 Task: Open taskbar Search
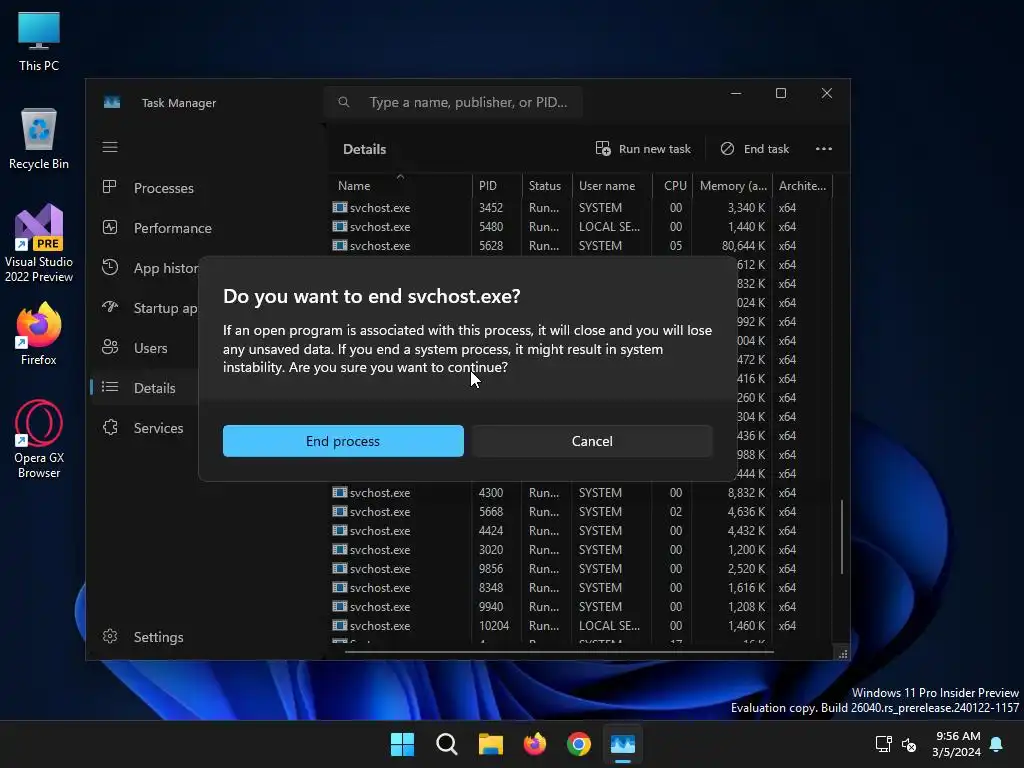tap(447, 744)
